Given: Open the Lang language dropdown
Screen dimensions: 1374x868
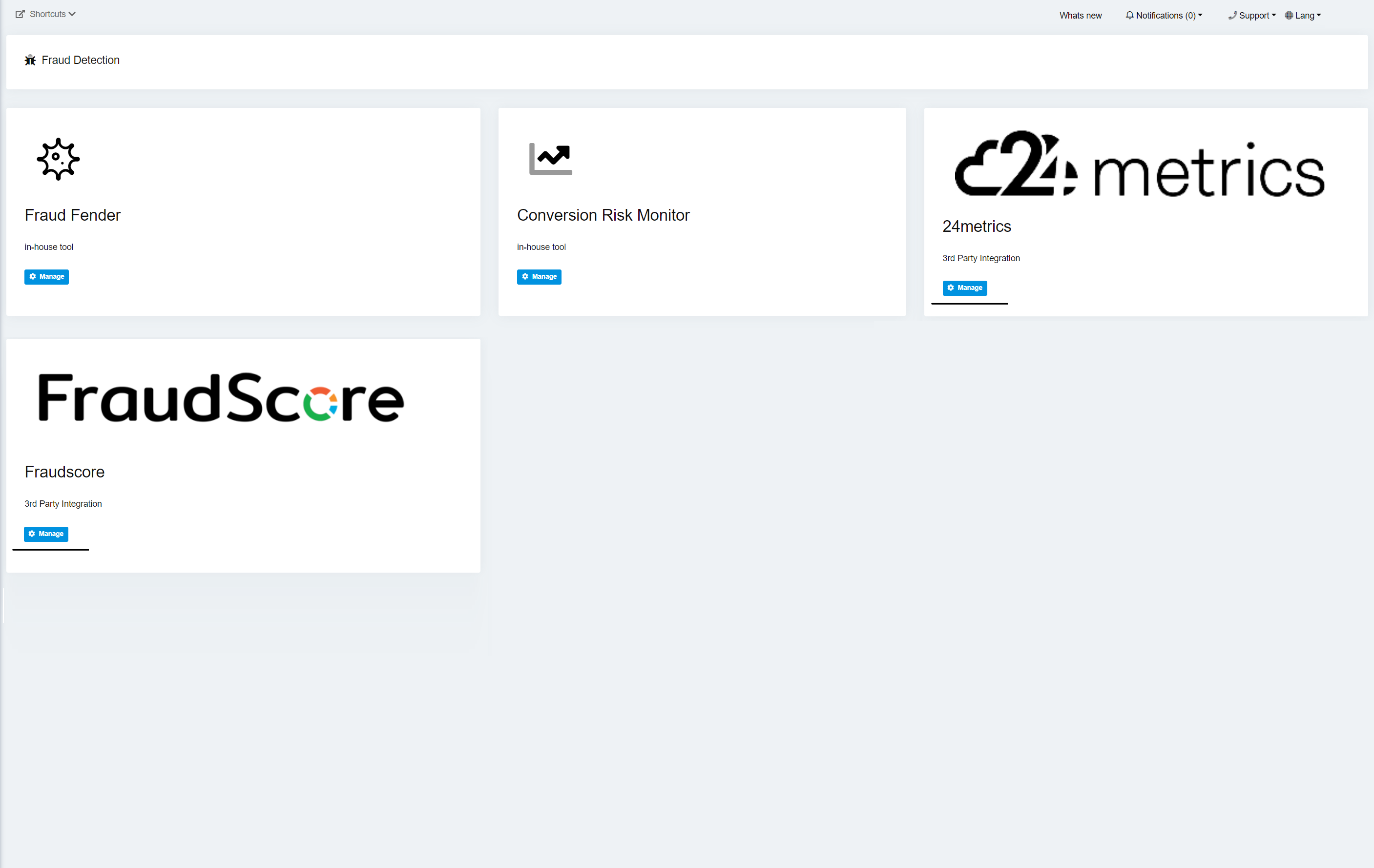Looking at the screenshot, I should [1306, 16].
